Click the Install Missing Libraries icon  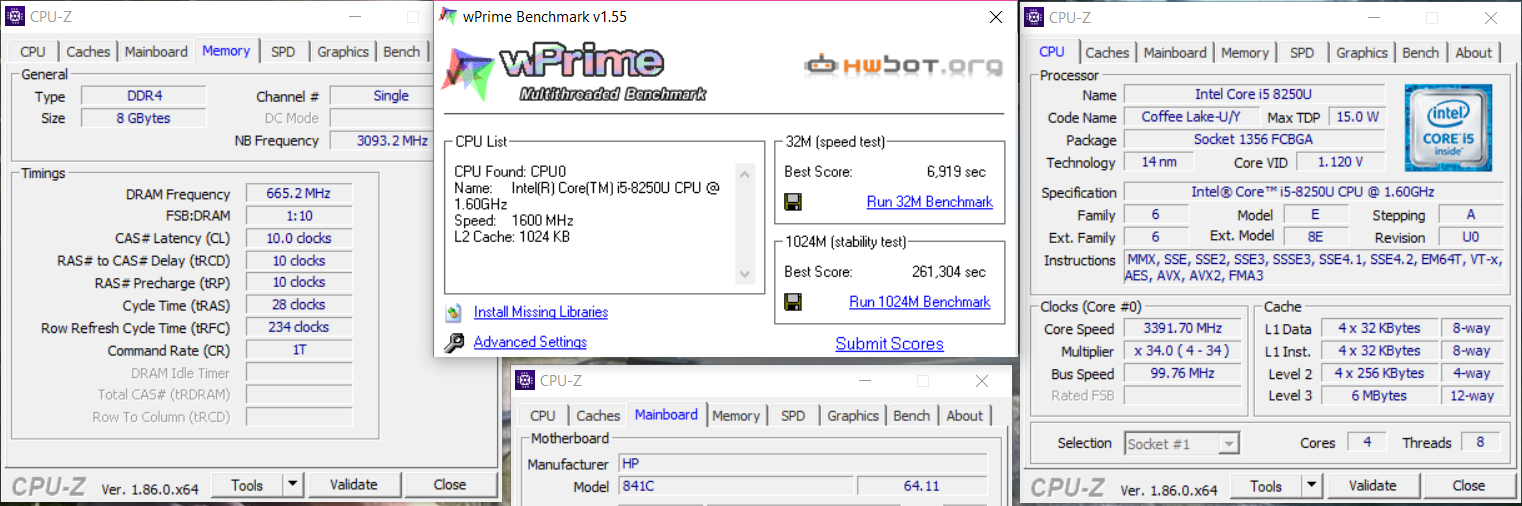pos(454,312)
